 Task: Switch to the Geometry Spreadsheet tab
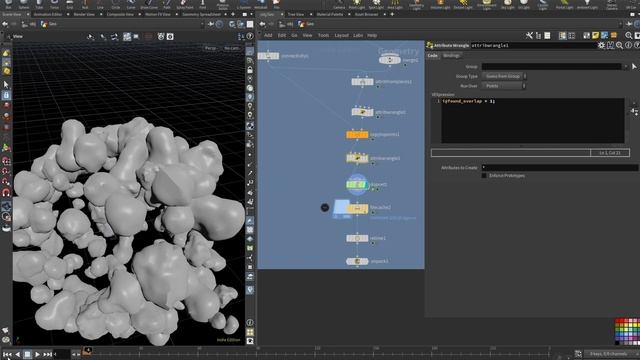pyautogui.click(x=201, y=14)
